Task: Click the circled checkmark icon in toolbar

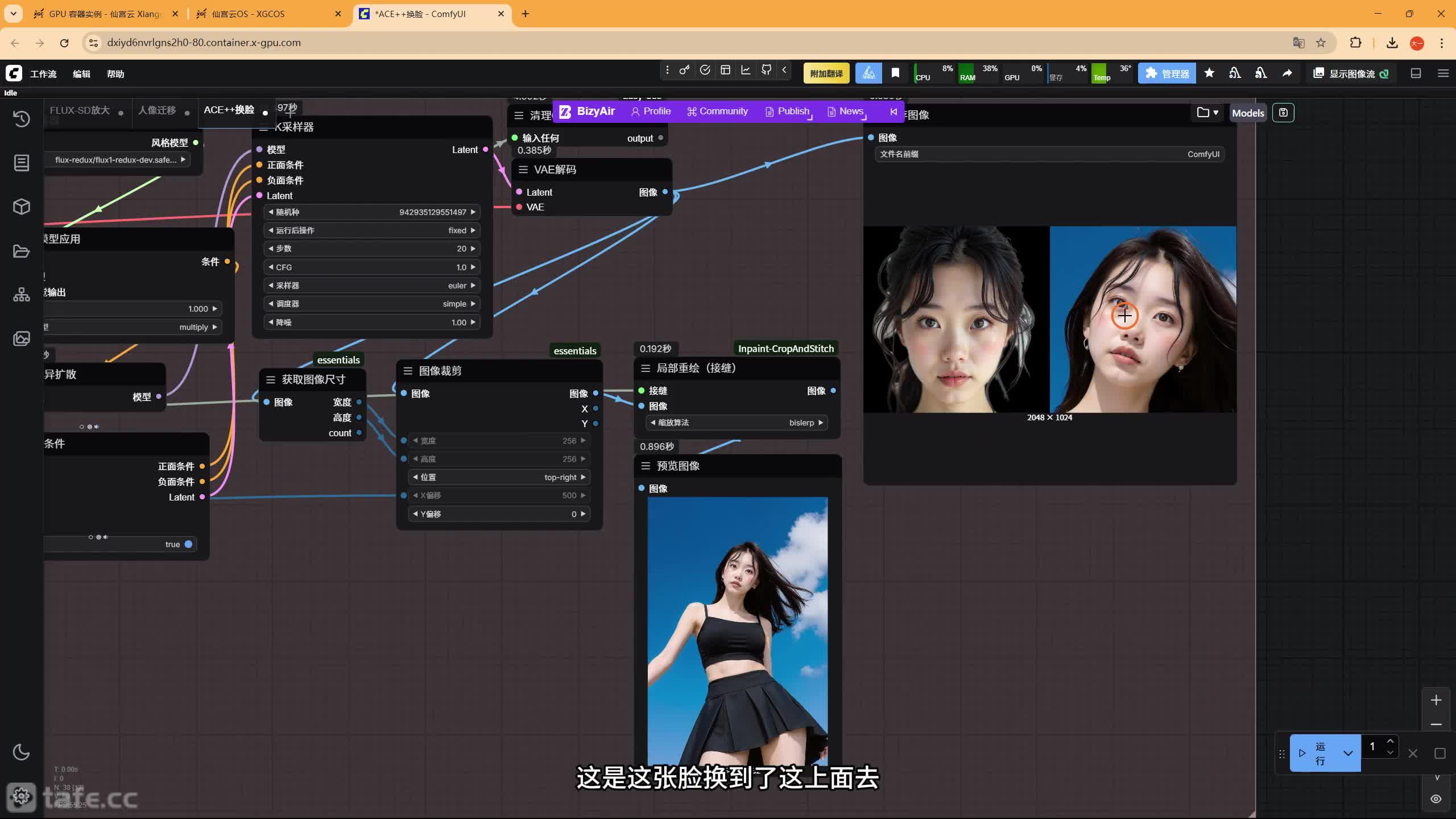Action: [x=705, y=70]
